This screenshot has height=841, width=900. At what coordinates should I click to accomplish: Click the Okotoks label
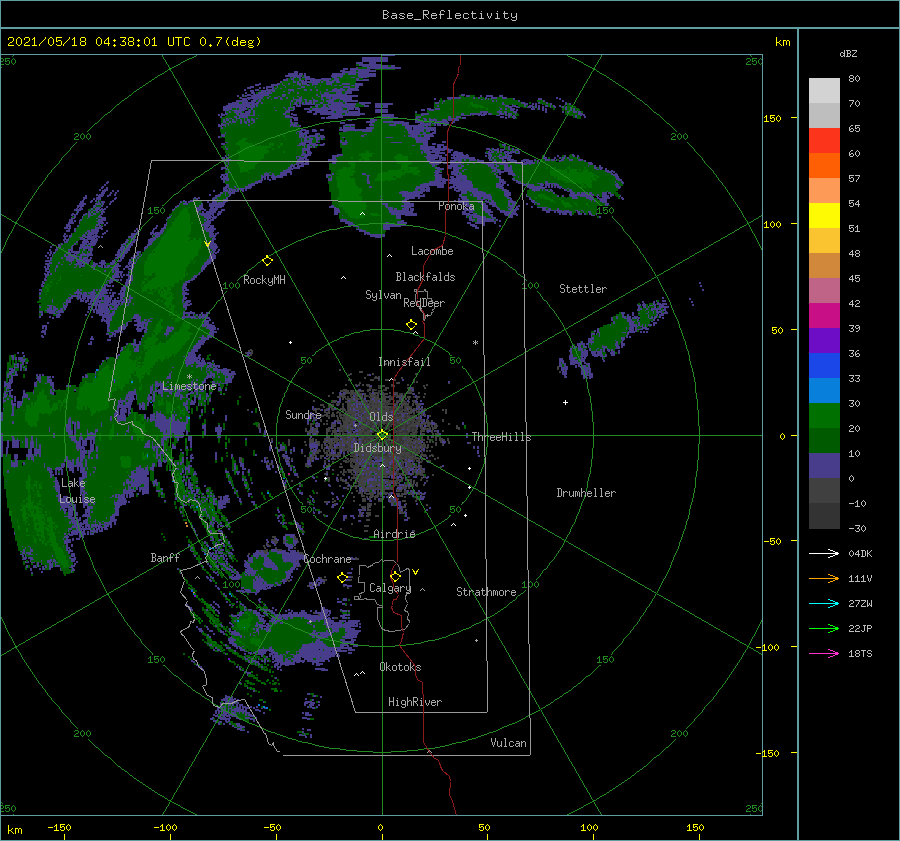[x=400, y=667]
